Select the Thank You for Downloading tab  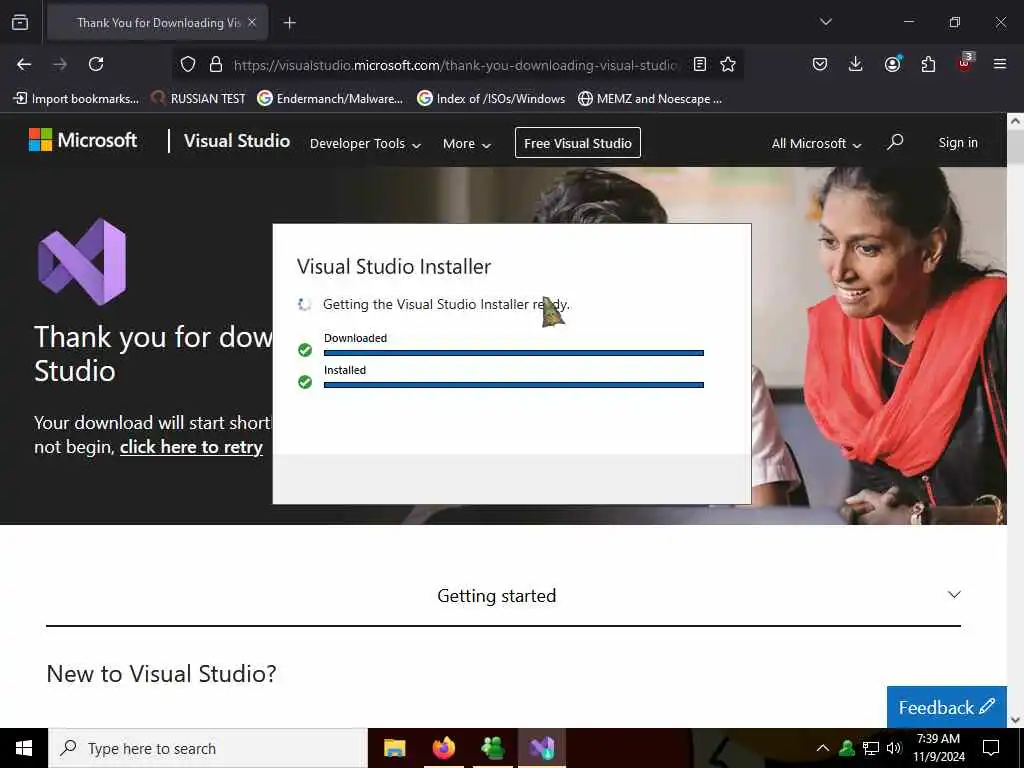pyautogui.click(x=157, y=23)
